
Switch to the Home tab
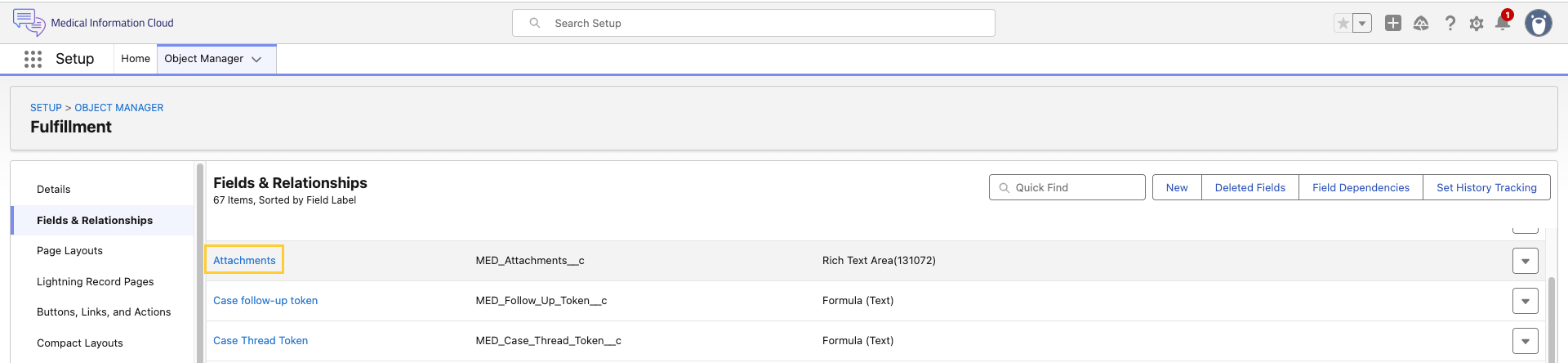pyautogui.click(x=136, y=59)
